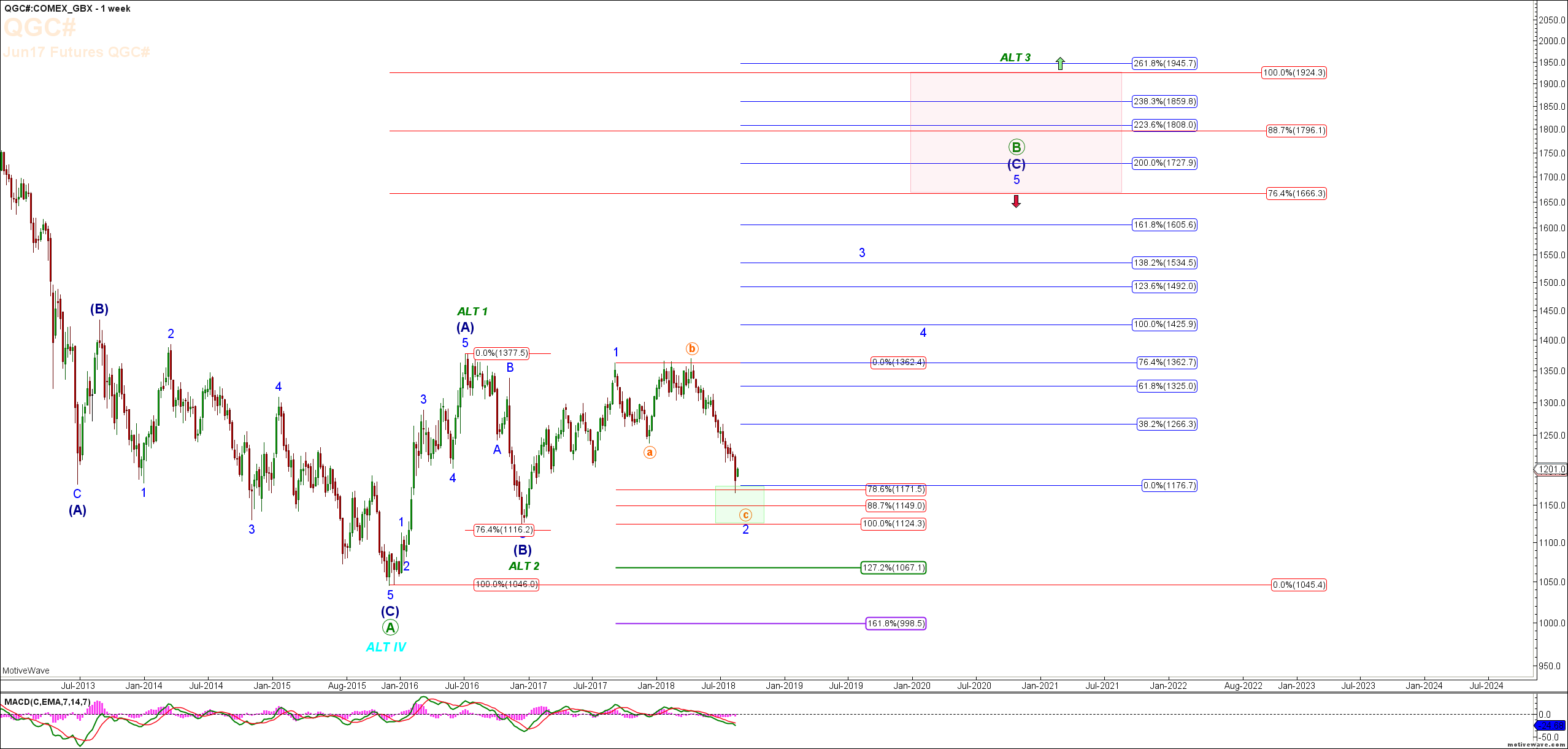Viewport: 1568px width, 749px height.
Task: Click the QGC#:COMEX_GBX - 1 week chart title
Action: click(x=66, y=8)
